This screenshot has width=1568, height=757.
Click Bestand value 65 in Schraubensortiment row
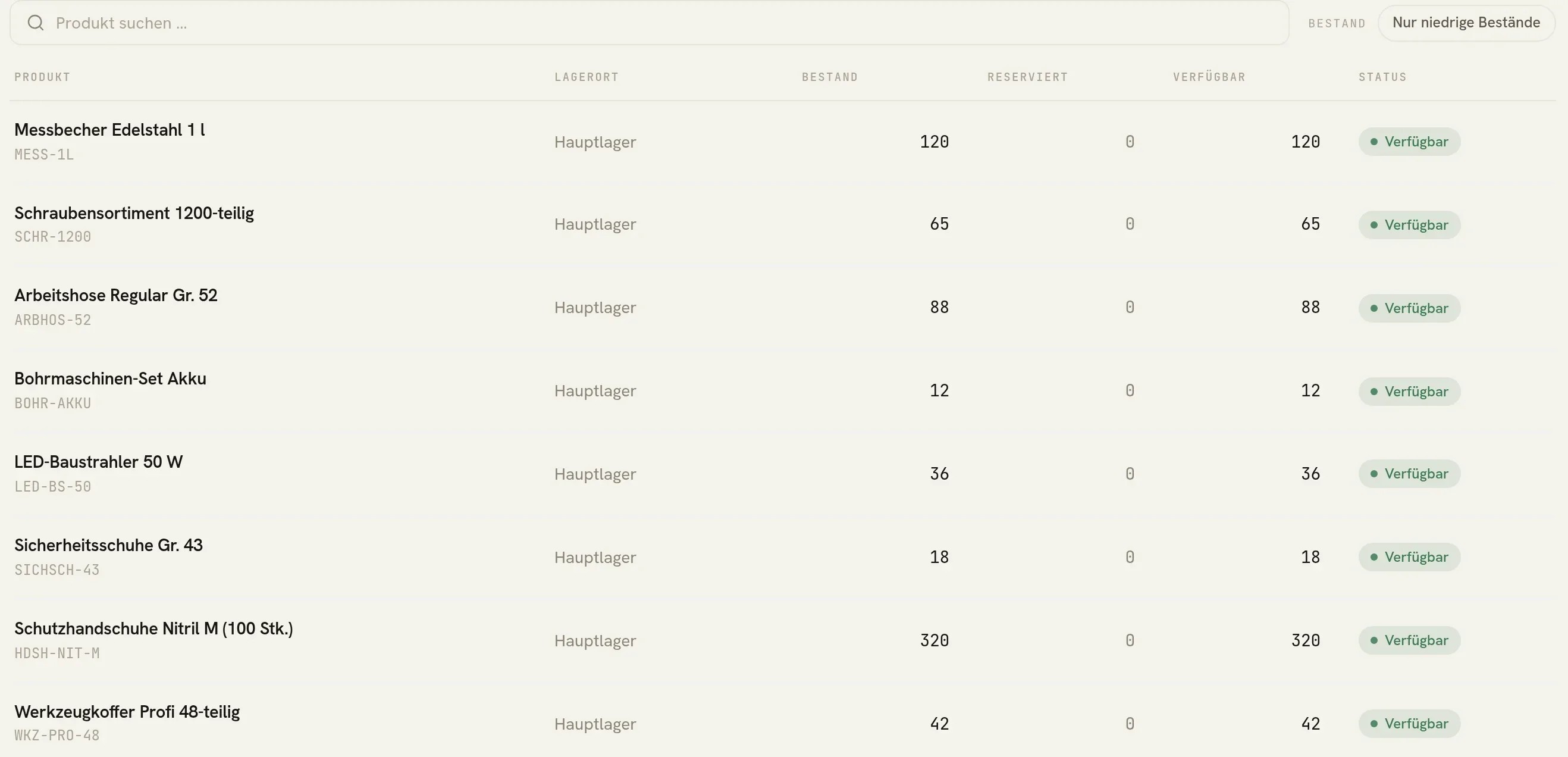tap(939, 225)
